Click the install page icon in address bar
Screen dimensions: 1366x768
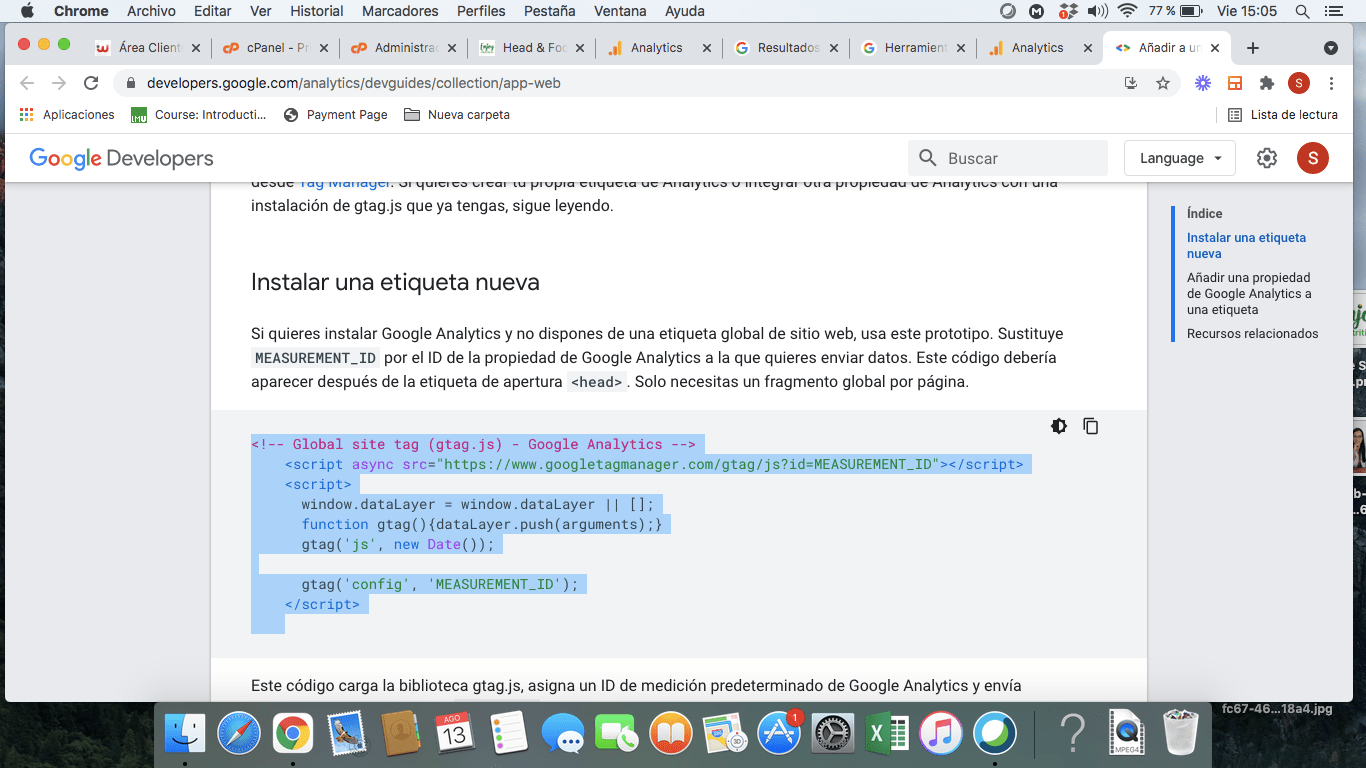click(x=1131, y=83)
